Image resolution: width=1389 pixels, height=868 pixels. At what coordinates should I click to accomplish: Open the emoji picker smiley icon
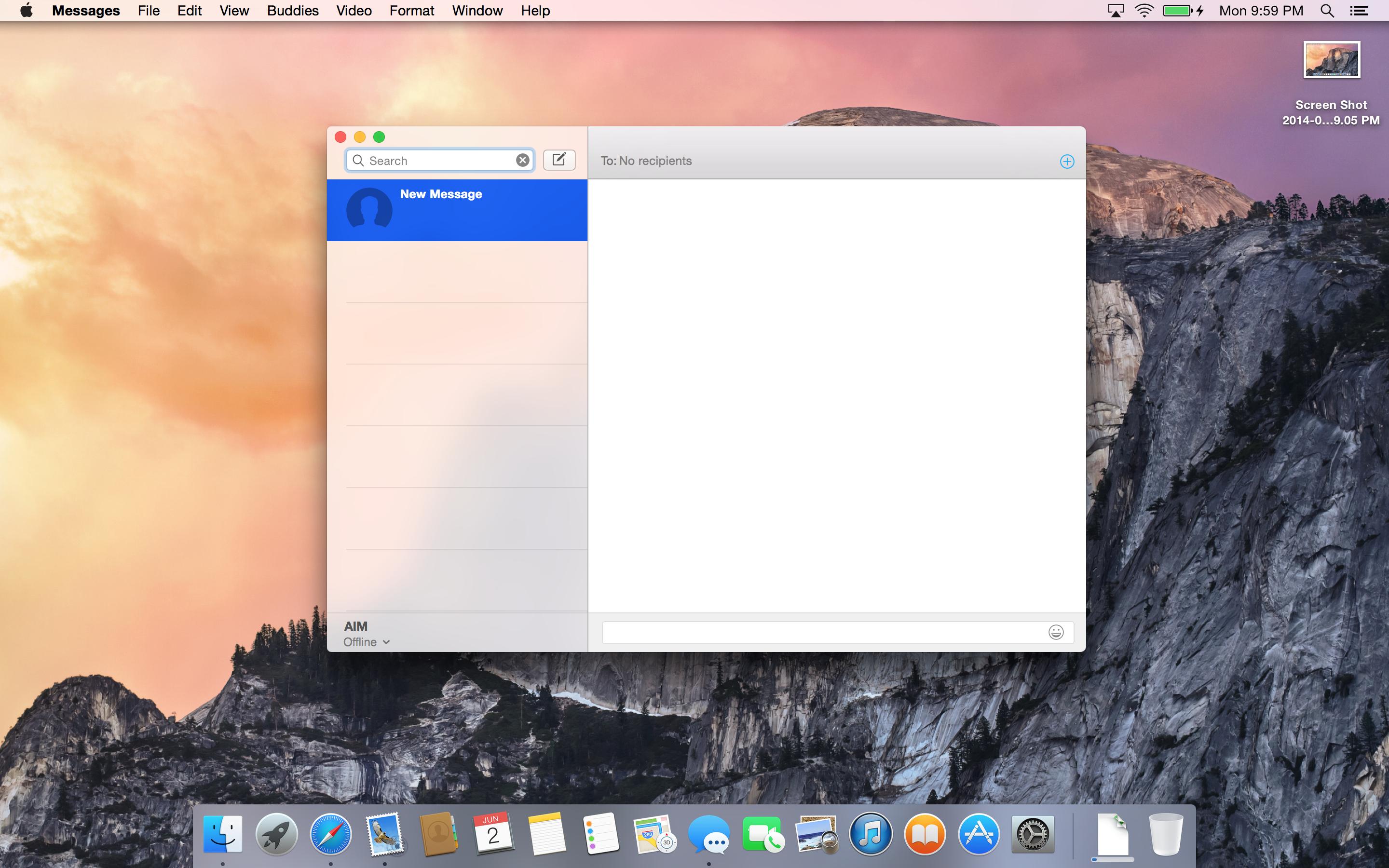click(x=1056, y=632)
